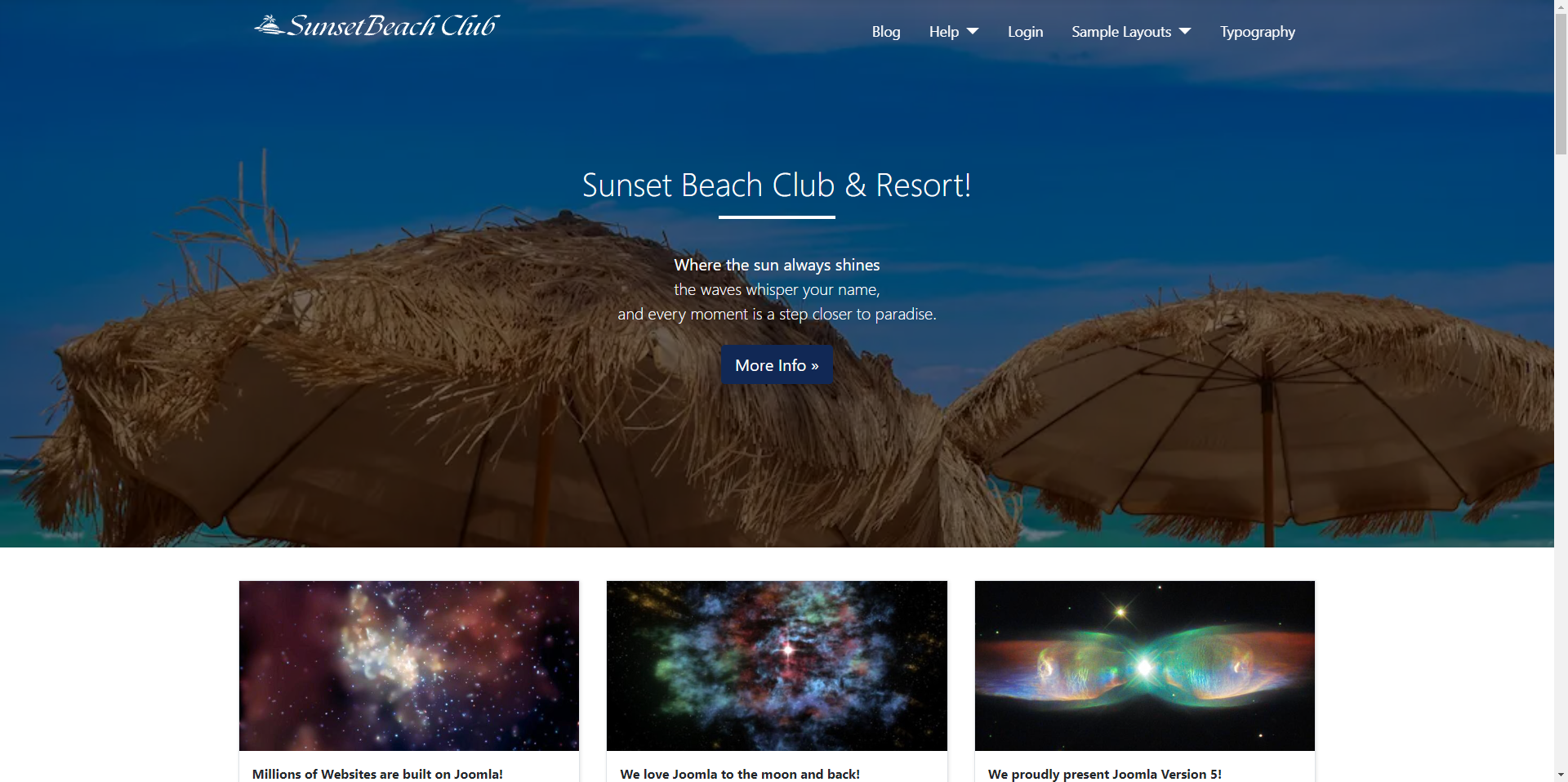The width and height of the screenshot is (1568, 782).
Task: Click the Sunset Beach Club logo
Action: (376, 26)
